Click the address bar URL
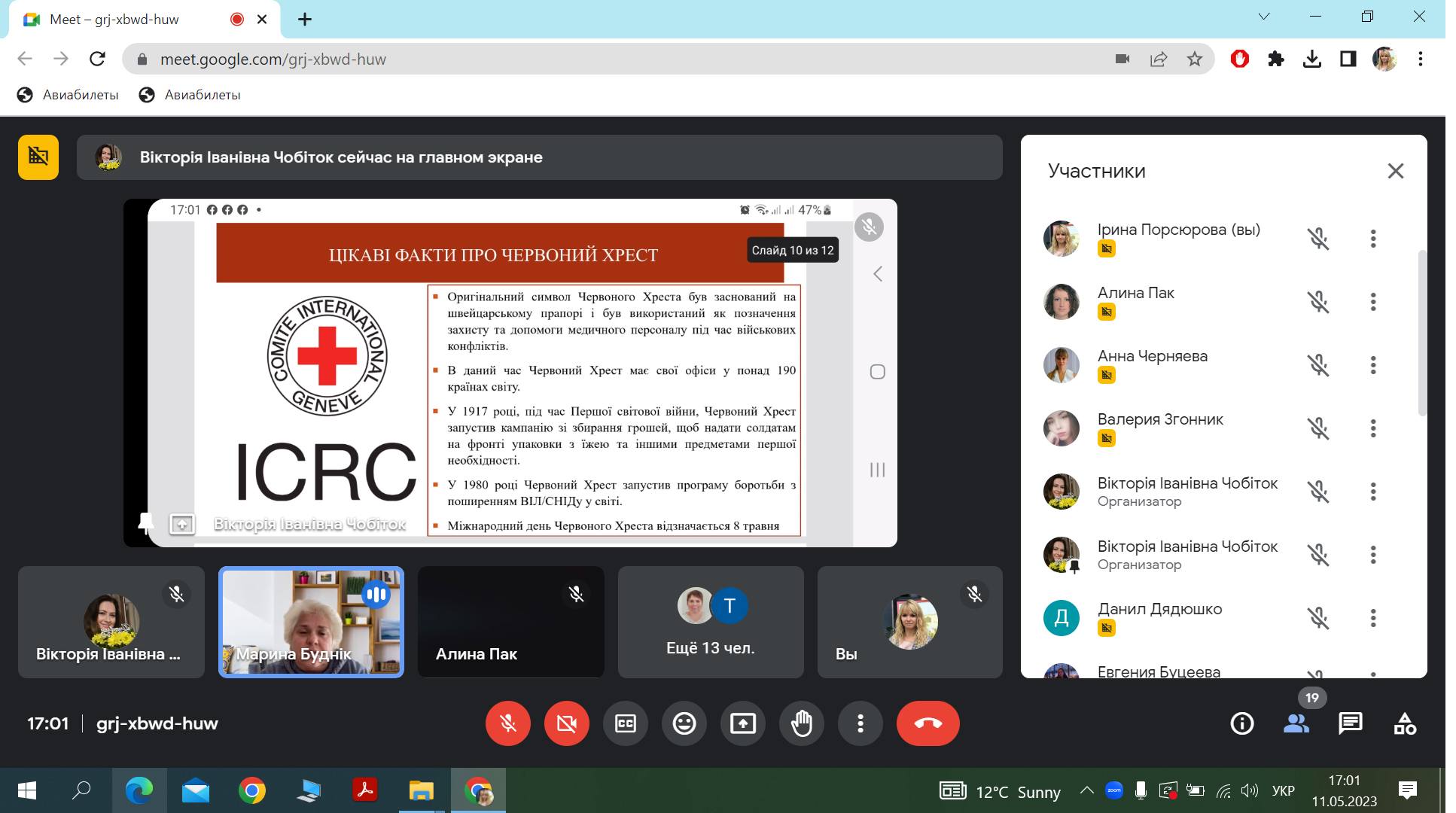 point(273,59)
